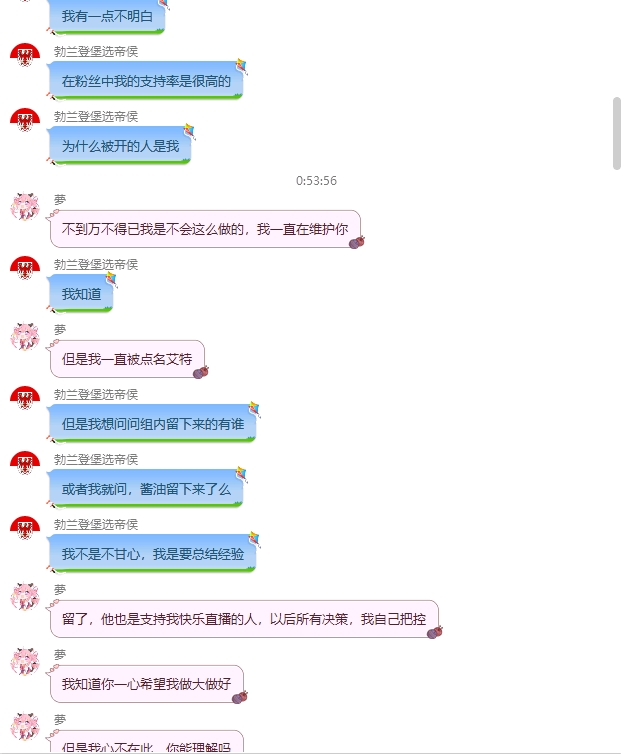Click the red eagle avatar beside '在粉丝中我的支持率是很高的'
This screenshot has height=754, width=621.
click(x=25, y=55)
